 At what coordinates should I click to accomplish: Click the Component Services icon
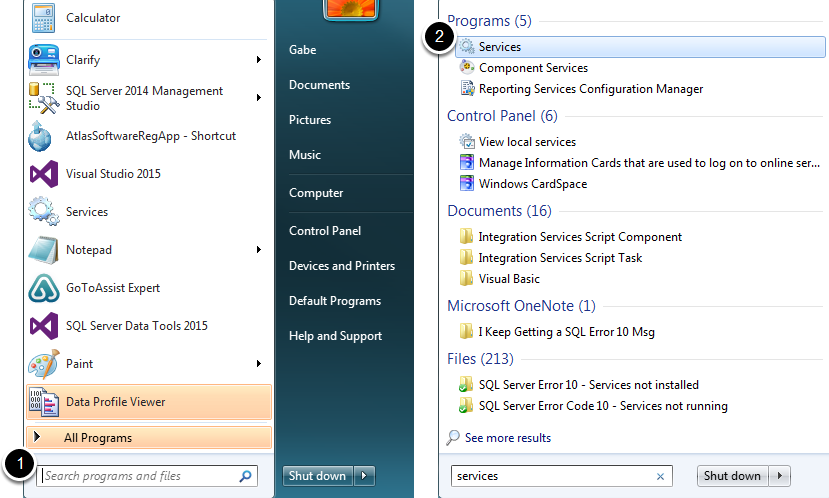pyautogui.click(x=466, y=67)
